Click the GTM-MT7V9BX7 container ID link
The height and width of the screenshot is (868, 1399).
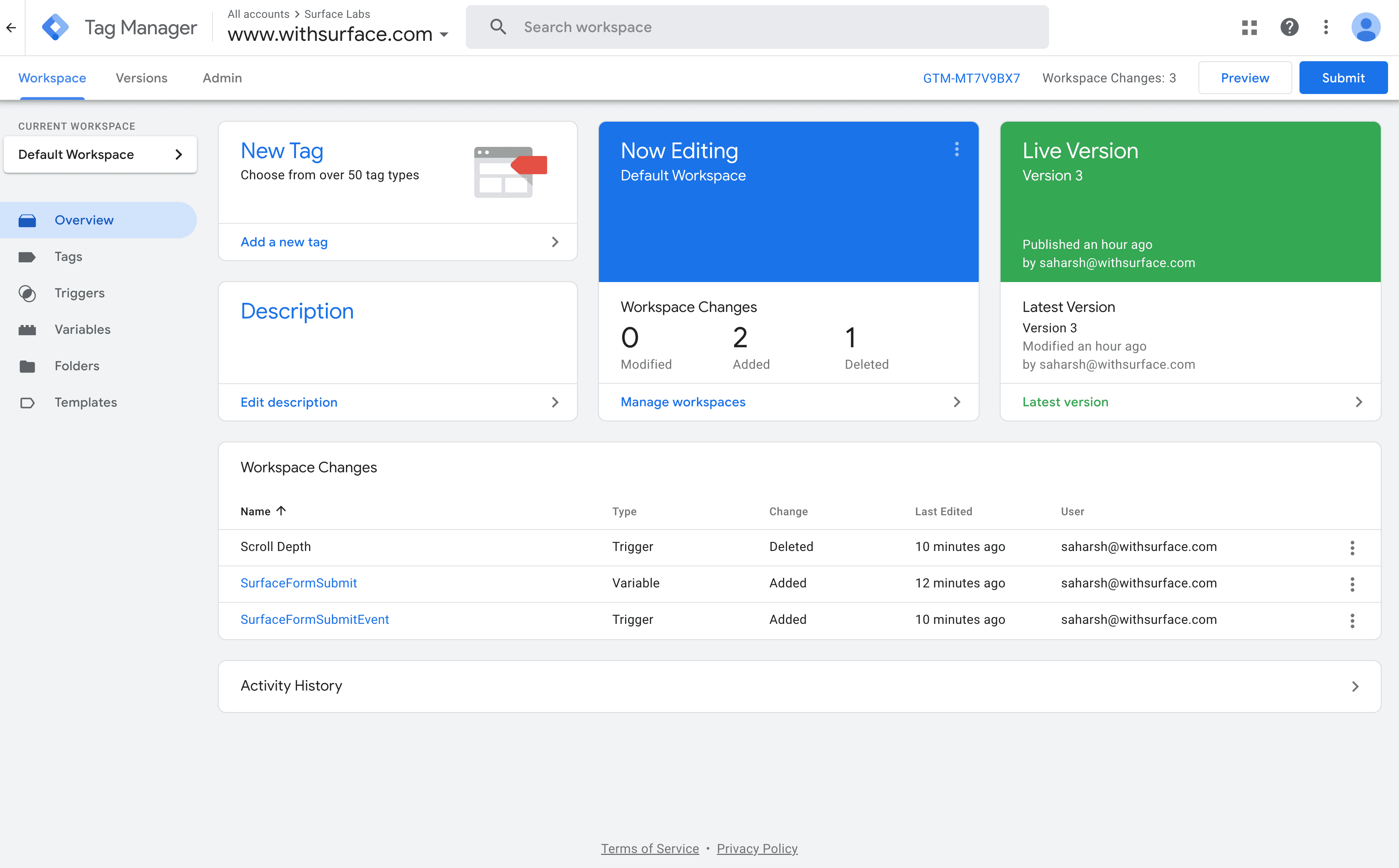(x=971, y=78)
